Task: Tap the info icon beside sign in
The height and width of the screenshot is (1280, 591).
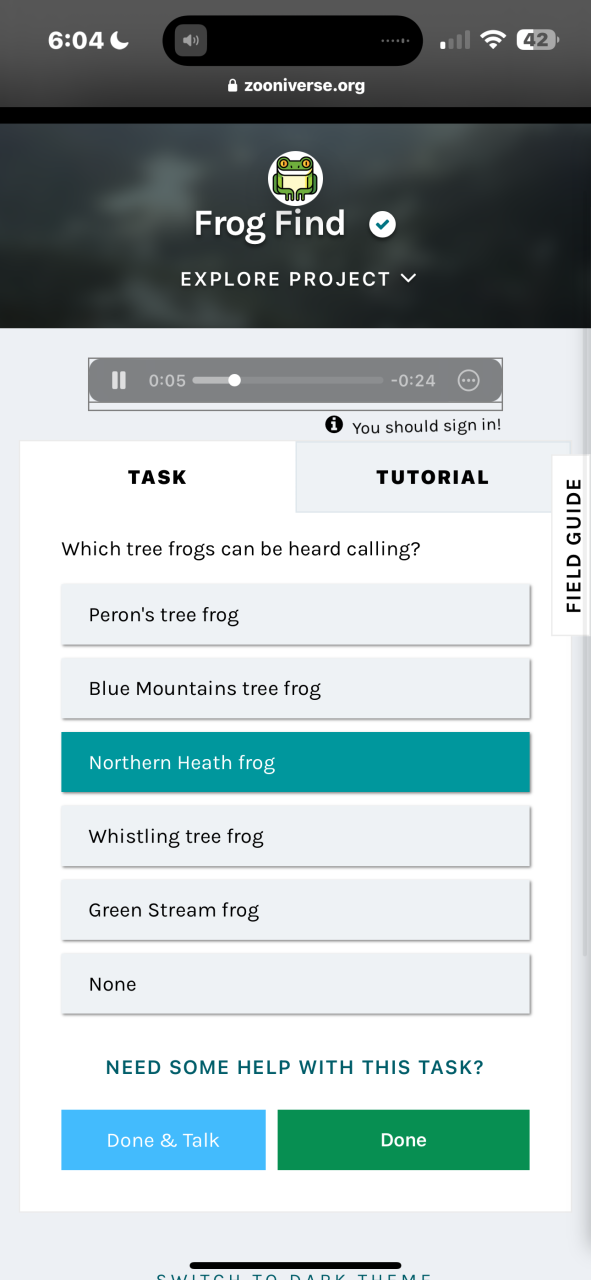Action: tap(334, 425)
